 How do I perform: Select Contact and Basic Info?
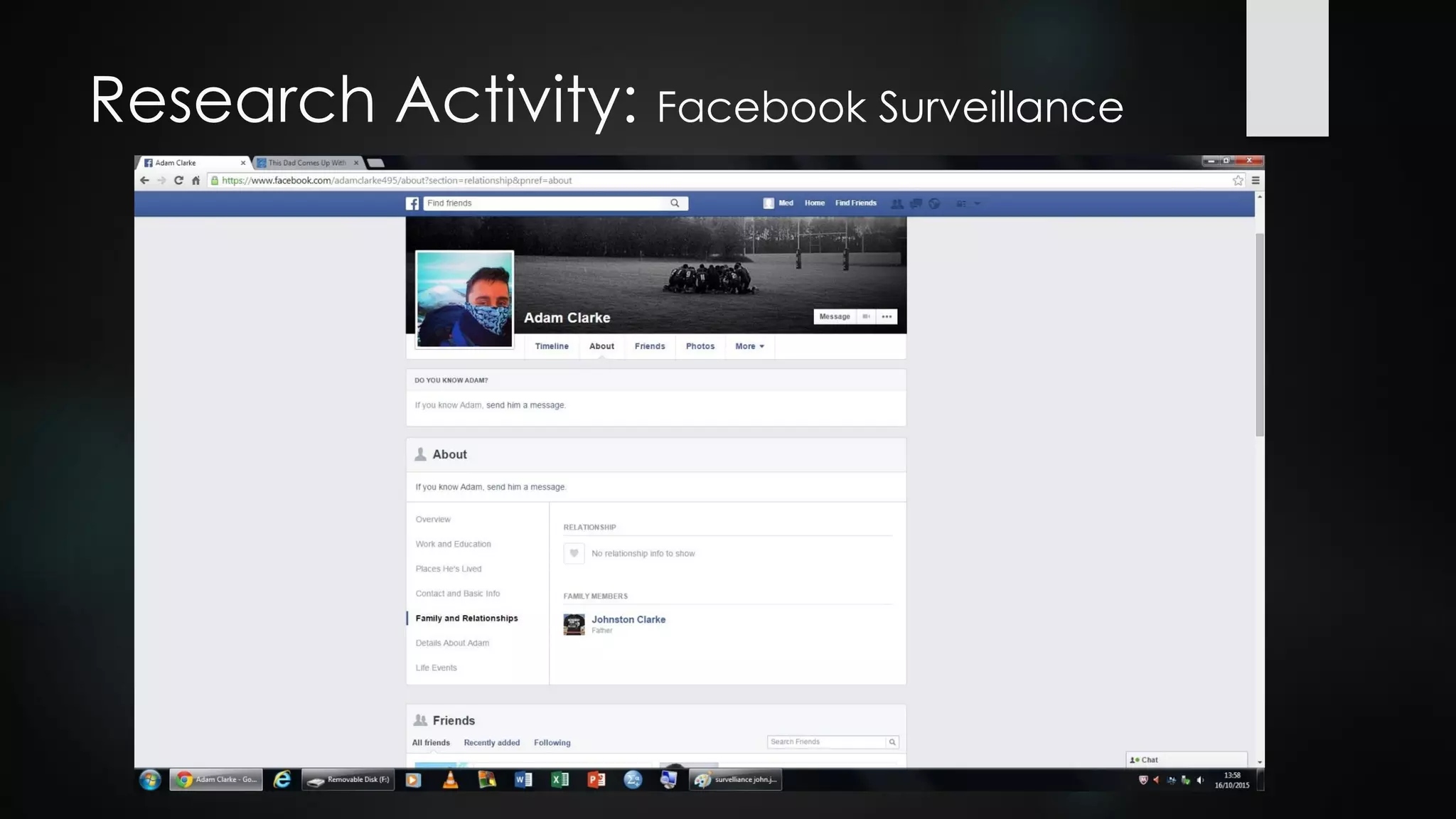[x=458, y=594]
